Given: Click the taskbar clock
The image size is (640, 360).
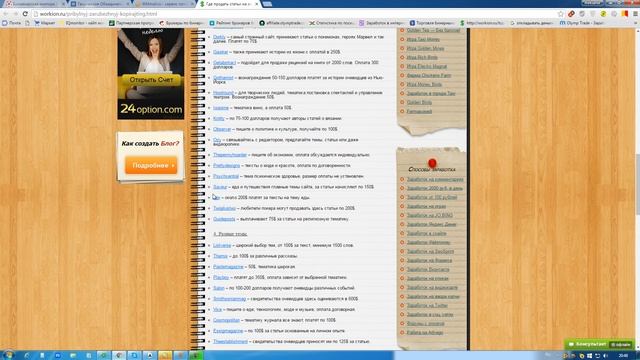Looking at the screenshot, I should pos(623,356).
